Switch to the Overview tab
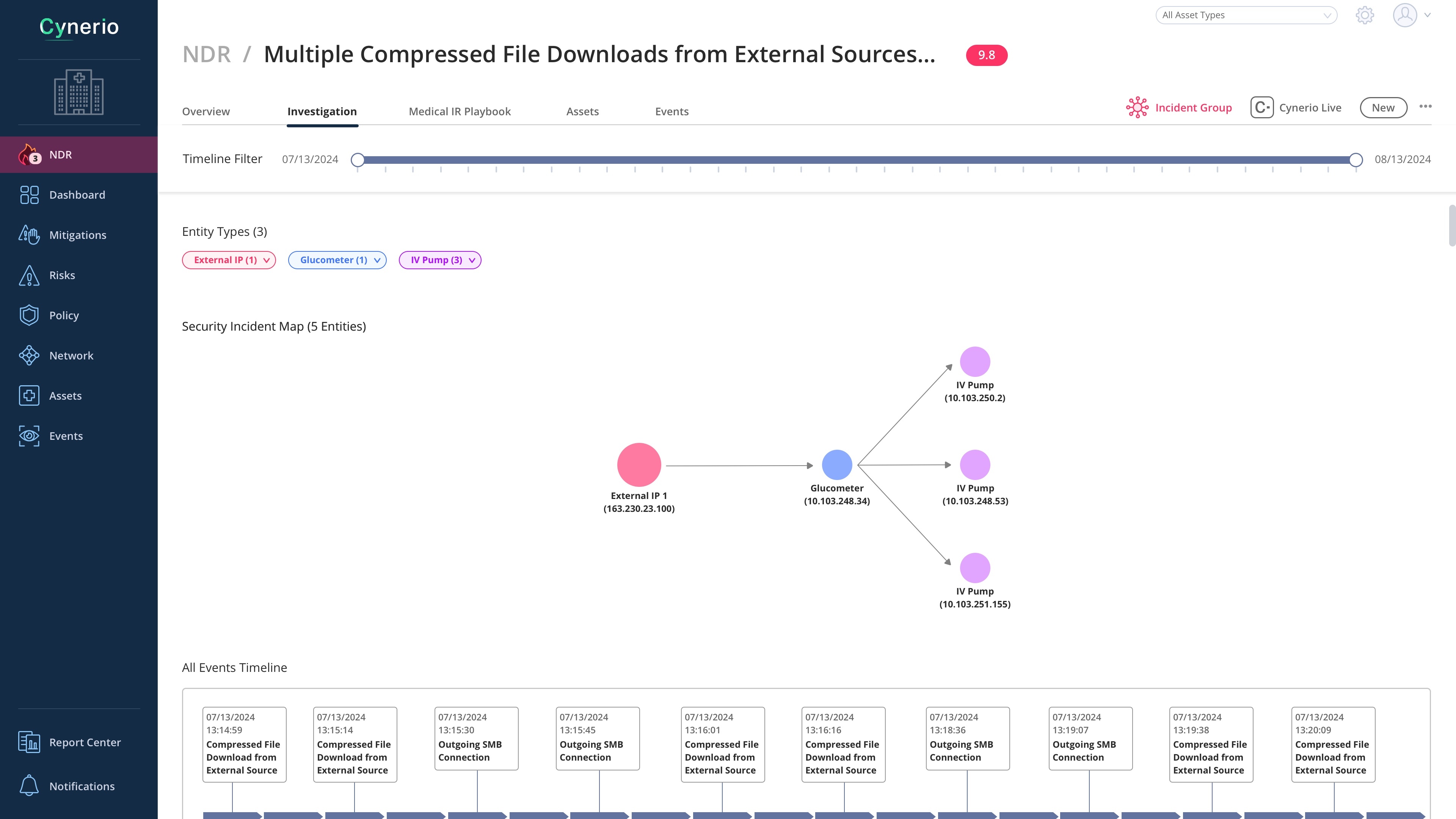The height and width of the screenshot is (819, 1456). tap(206, 111)
